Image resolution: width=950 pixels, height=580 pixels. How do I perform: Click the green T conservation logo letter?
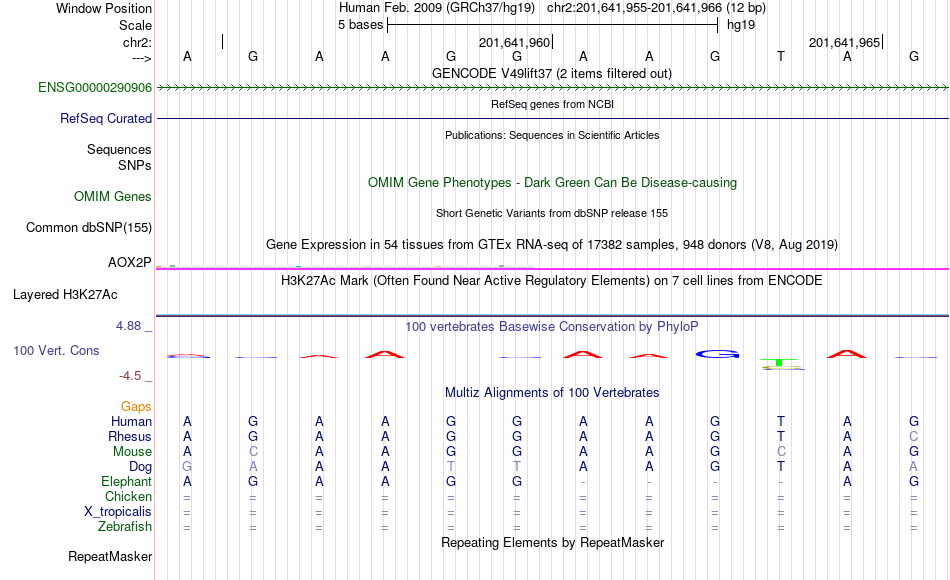tap(779, 362)
